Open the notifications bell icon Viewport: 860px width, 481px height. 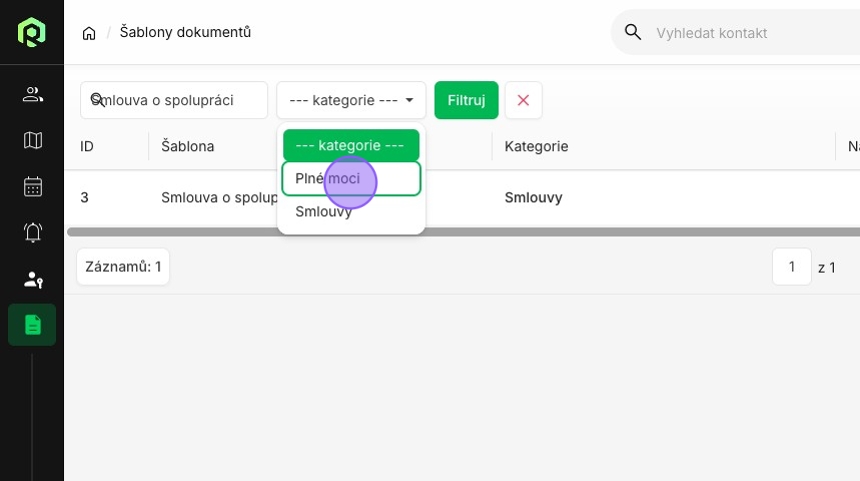[x=32, y=233]
